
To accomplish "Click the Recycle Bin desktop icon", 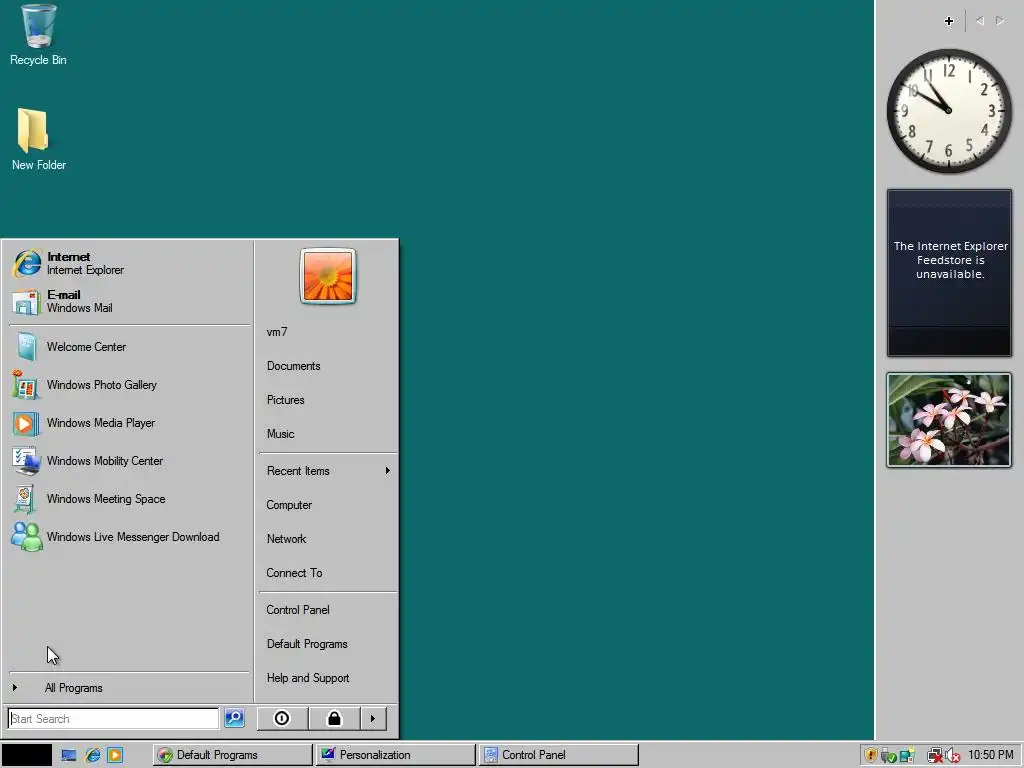I will 38,35.
